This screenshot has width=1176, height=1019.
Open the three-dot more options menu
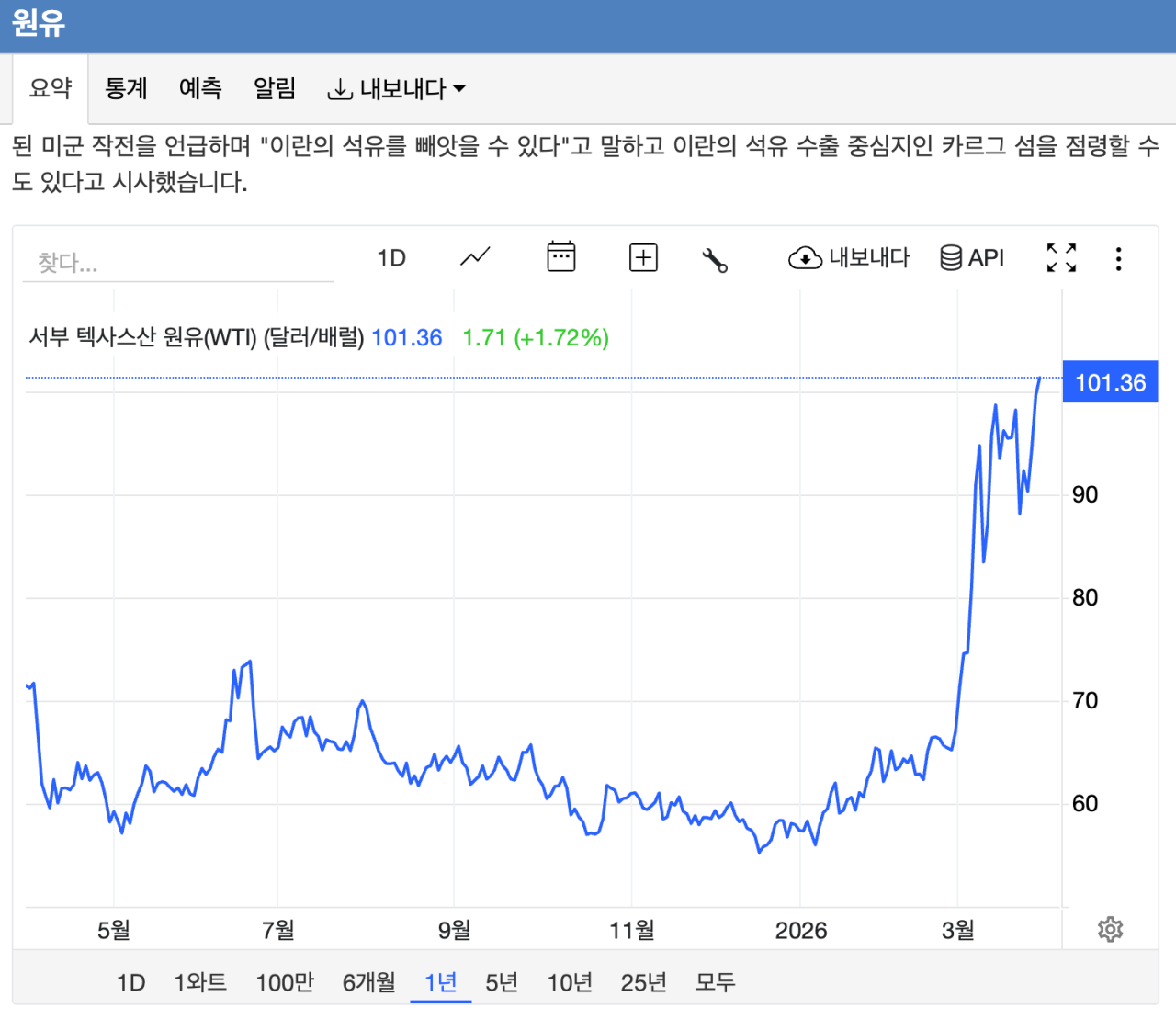click(1118, 259)
